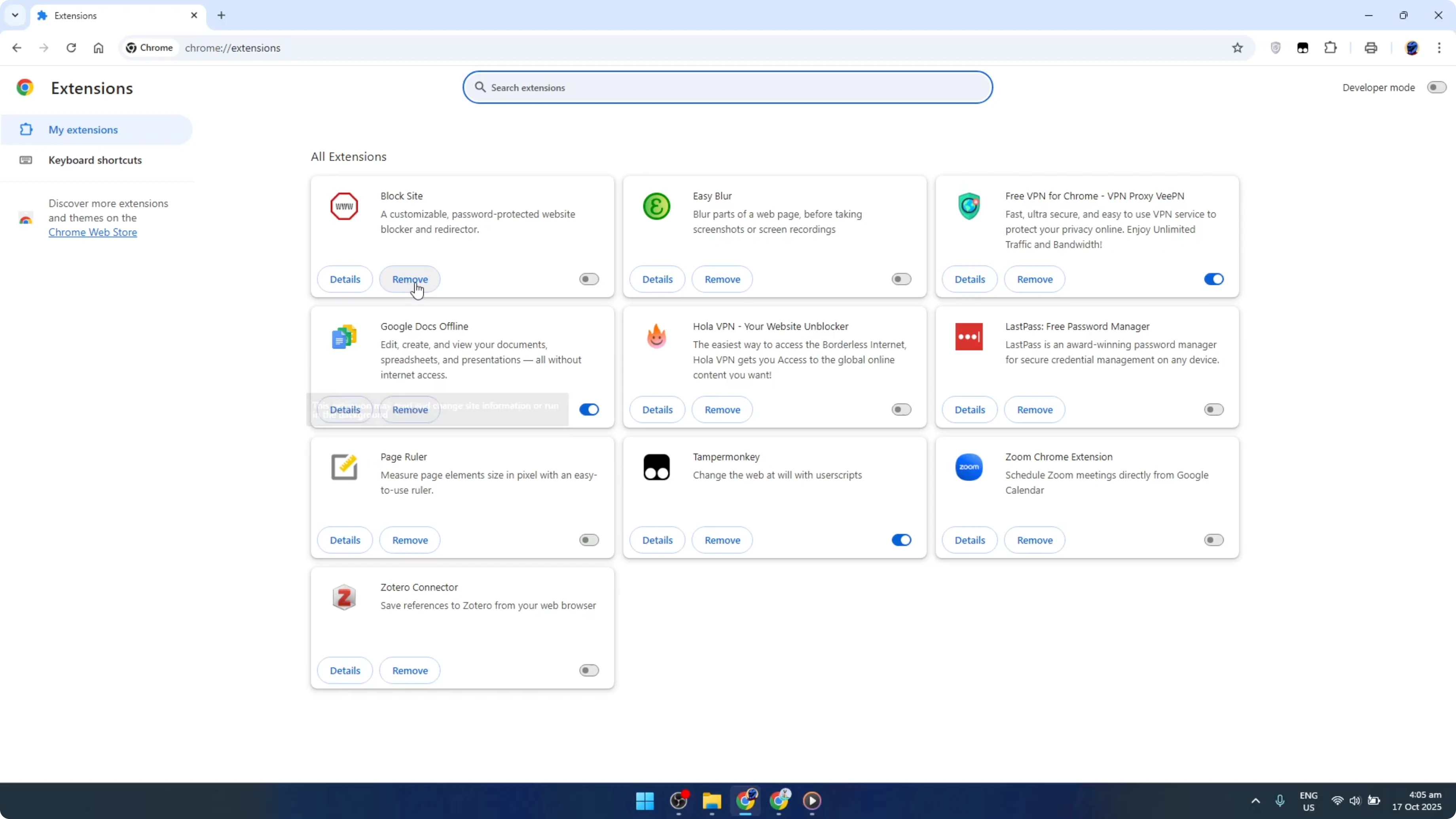Open File Explorer from the taskbar
Viewport: 1456px width, 819px height.
point(712,800)
